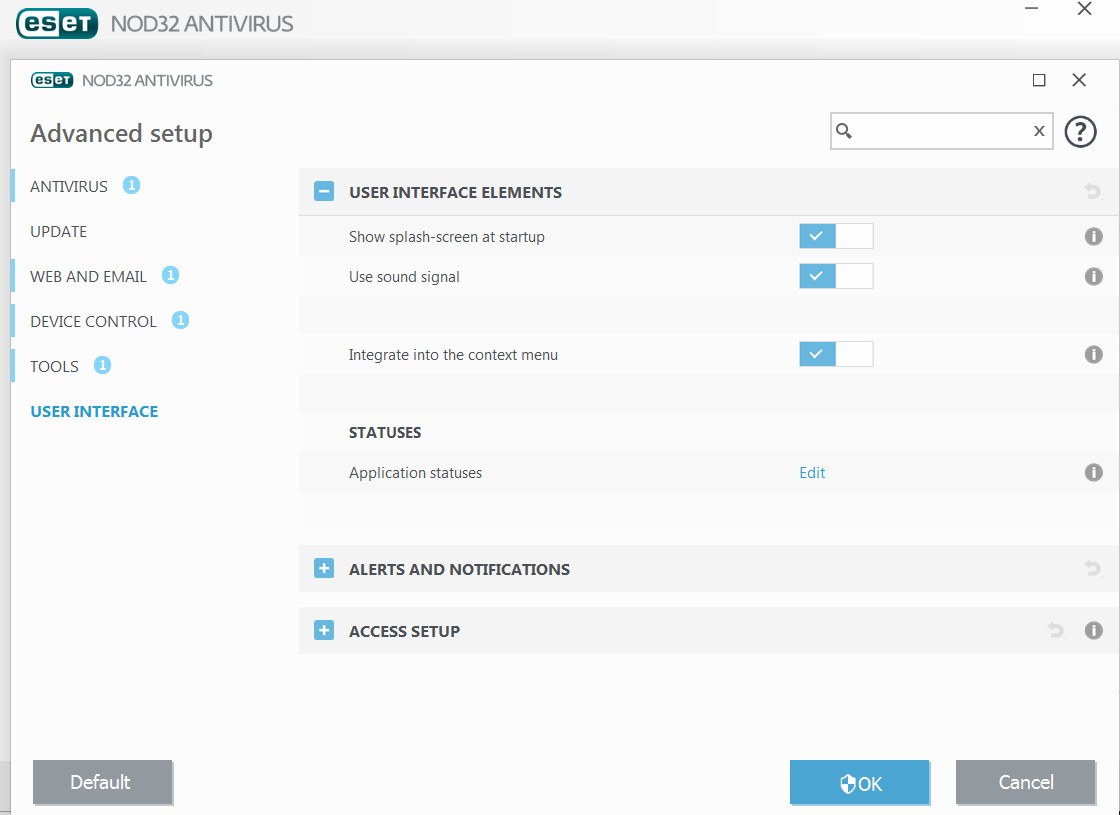The width and height of the screenshot is (1120, 815).
Task: Open the Antivirus settings category
Action: 69,187
